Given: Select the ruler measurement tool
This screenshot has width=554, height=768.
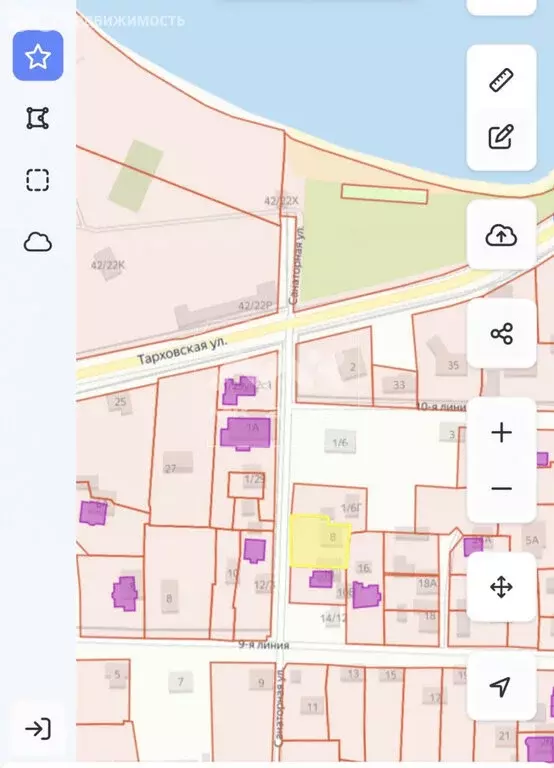Looking at the screenshot, I should [x=501, y=80].
